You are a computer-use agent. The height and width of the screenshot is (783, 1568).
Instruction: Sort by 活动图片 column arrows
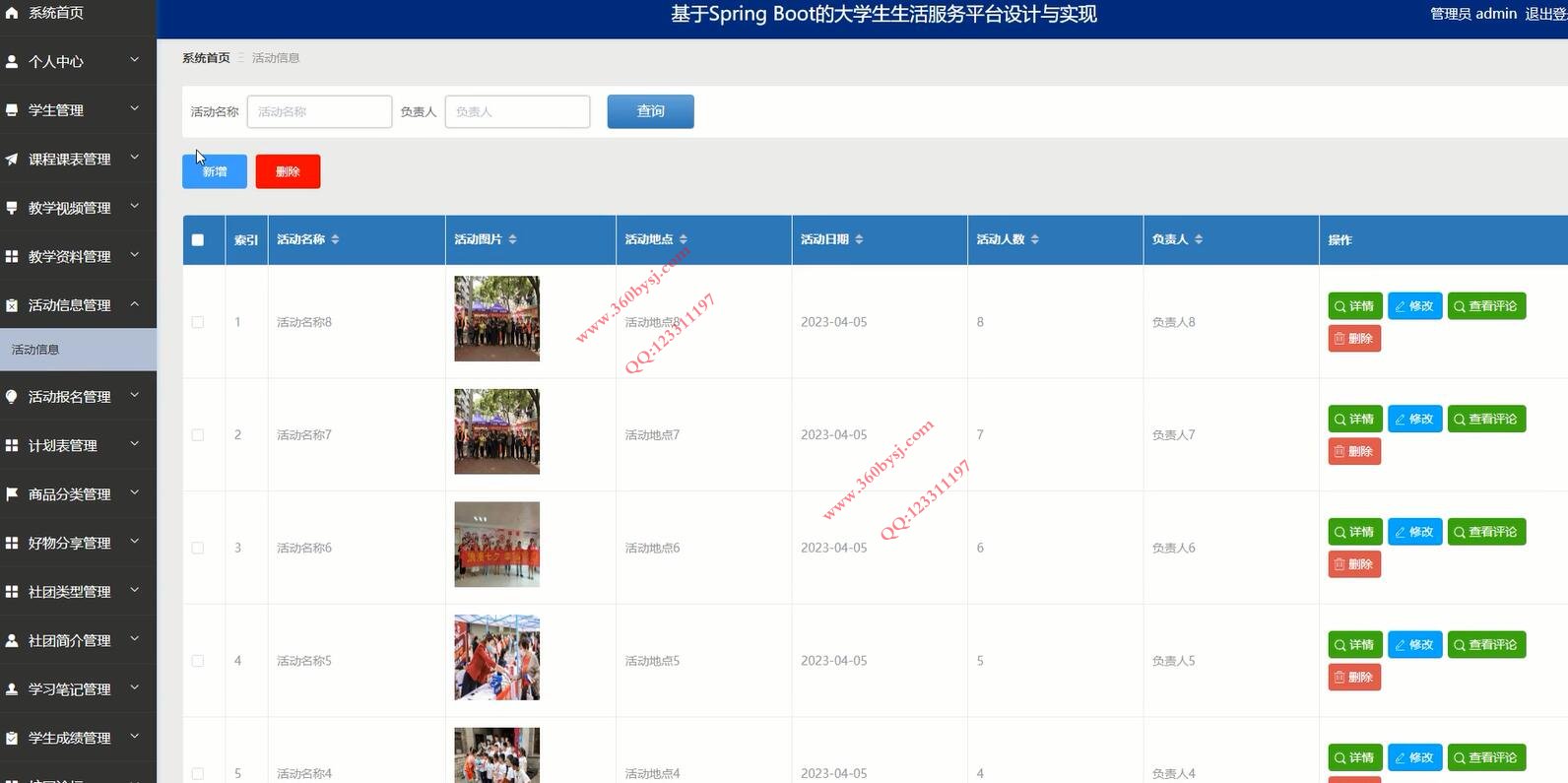click(x=512, y=239)
